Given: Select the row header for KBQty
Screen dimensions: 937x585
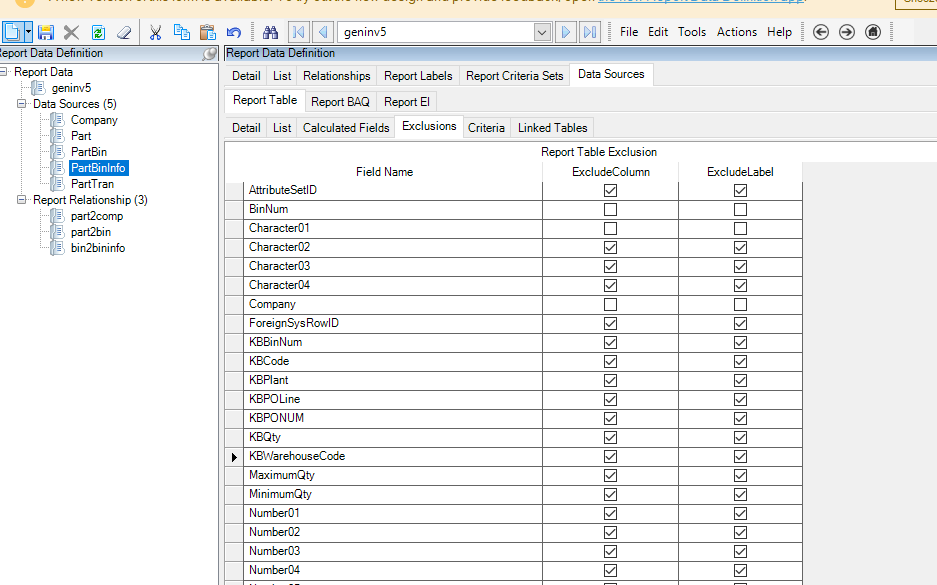Looking at the screenshot, I should point(234,437).
